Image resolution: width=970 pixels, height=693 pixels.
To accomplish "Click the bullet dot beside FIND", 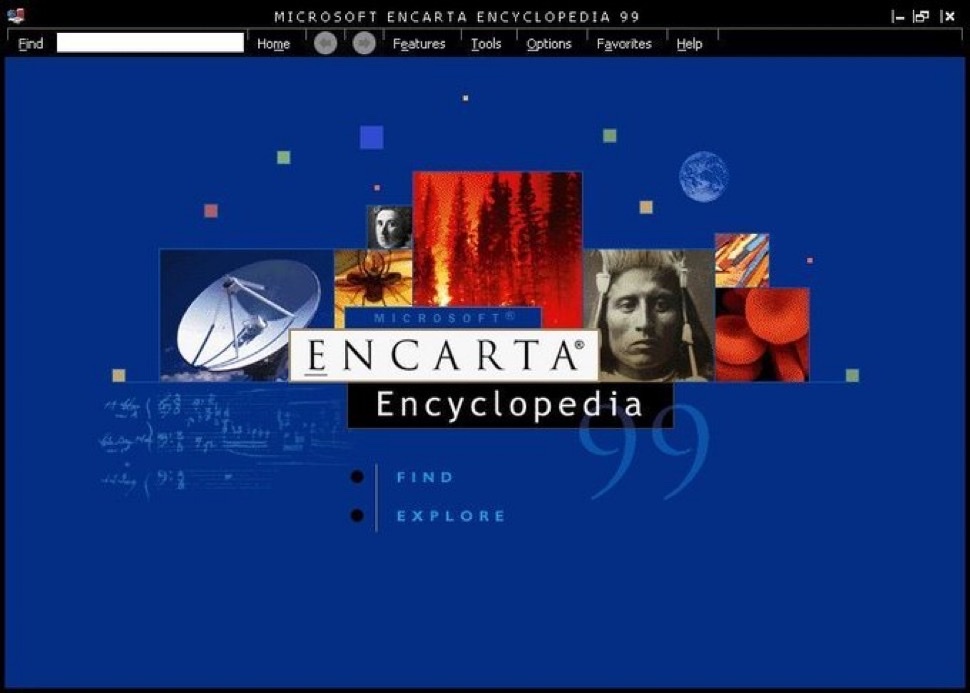I will [x=357, y=476].
